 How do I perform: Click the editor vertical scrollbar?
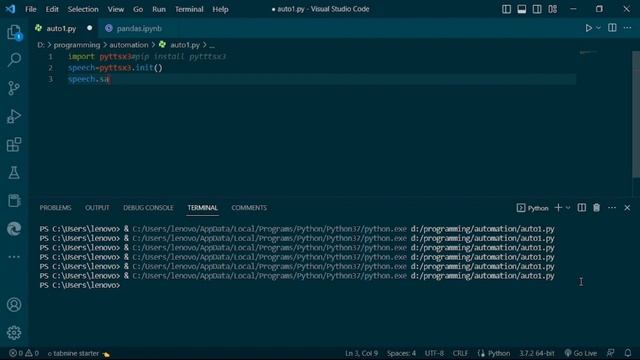pos(636,115)
